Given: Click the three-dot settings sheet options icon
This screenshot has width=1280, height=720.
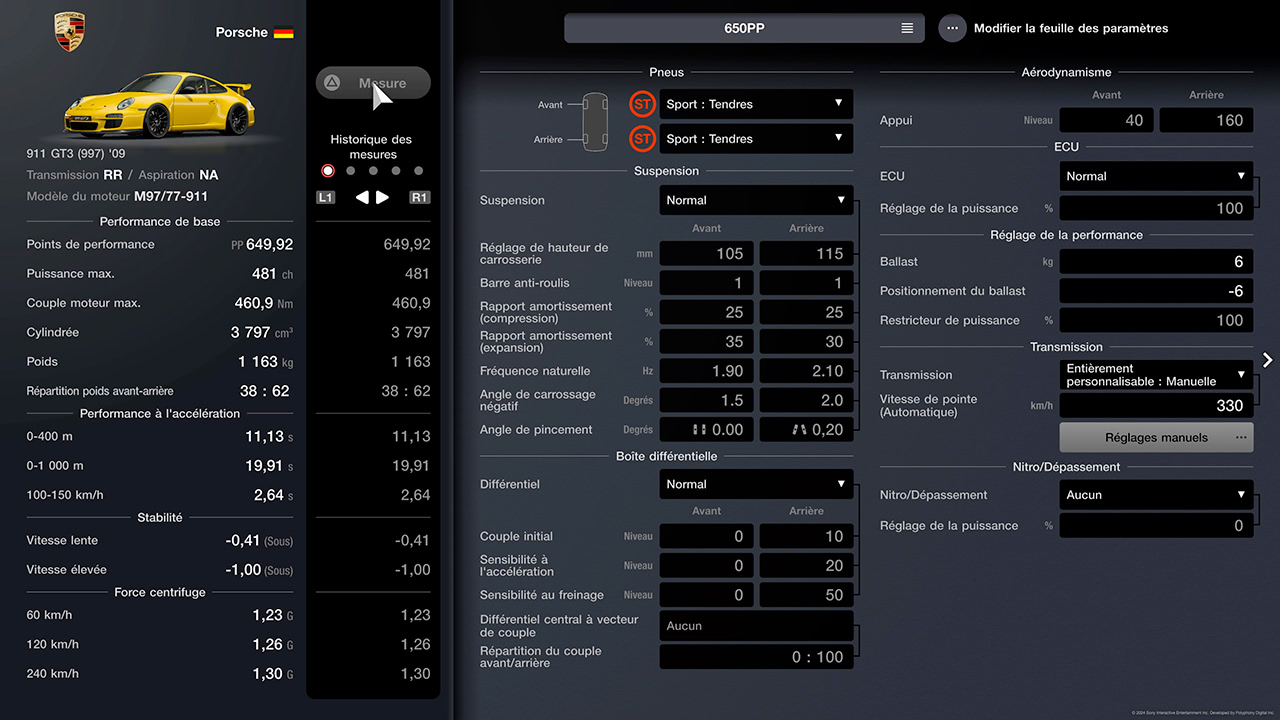Looking at the screenshot, I should [x=952, y=28].
